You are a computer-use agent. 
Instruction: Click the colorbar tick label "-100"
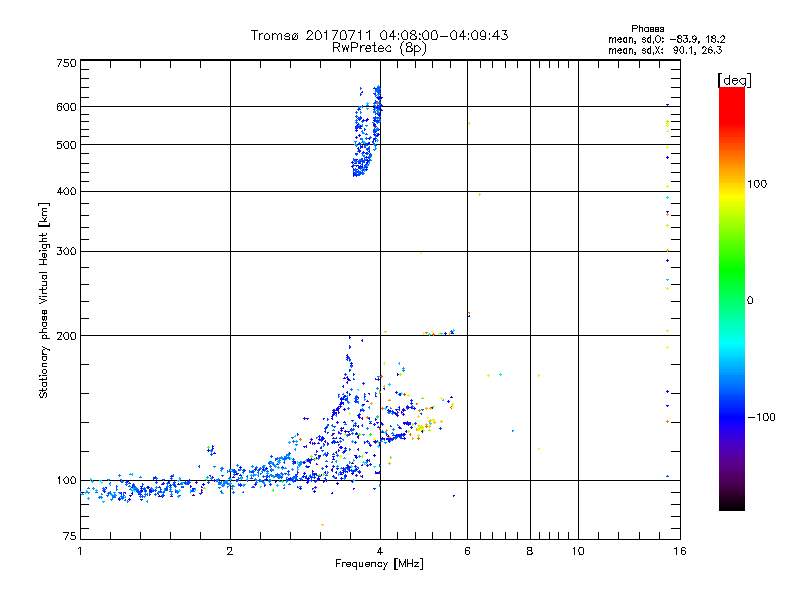[x=761, y=417]
